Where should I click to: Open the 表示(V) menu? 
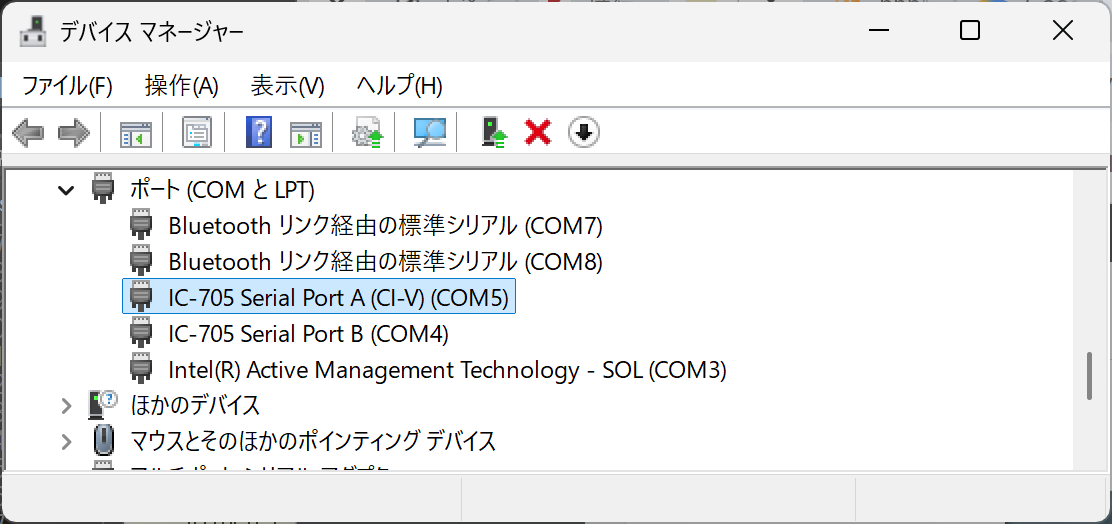coord(287,86)
